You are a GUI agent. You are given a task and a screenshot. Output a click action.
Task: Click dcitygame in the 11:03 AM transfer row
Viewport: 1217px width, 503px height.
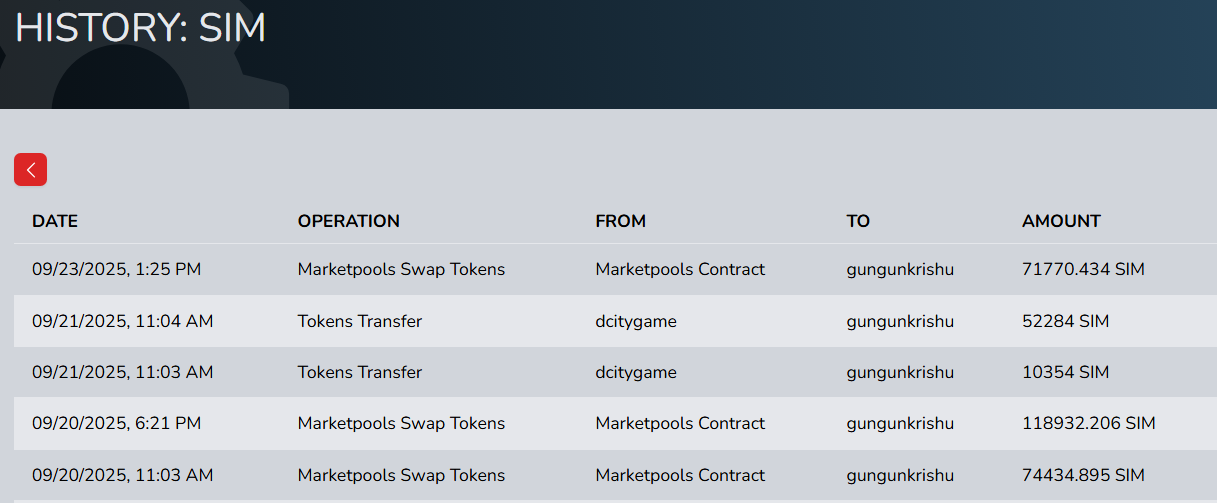[636, 372]
